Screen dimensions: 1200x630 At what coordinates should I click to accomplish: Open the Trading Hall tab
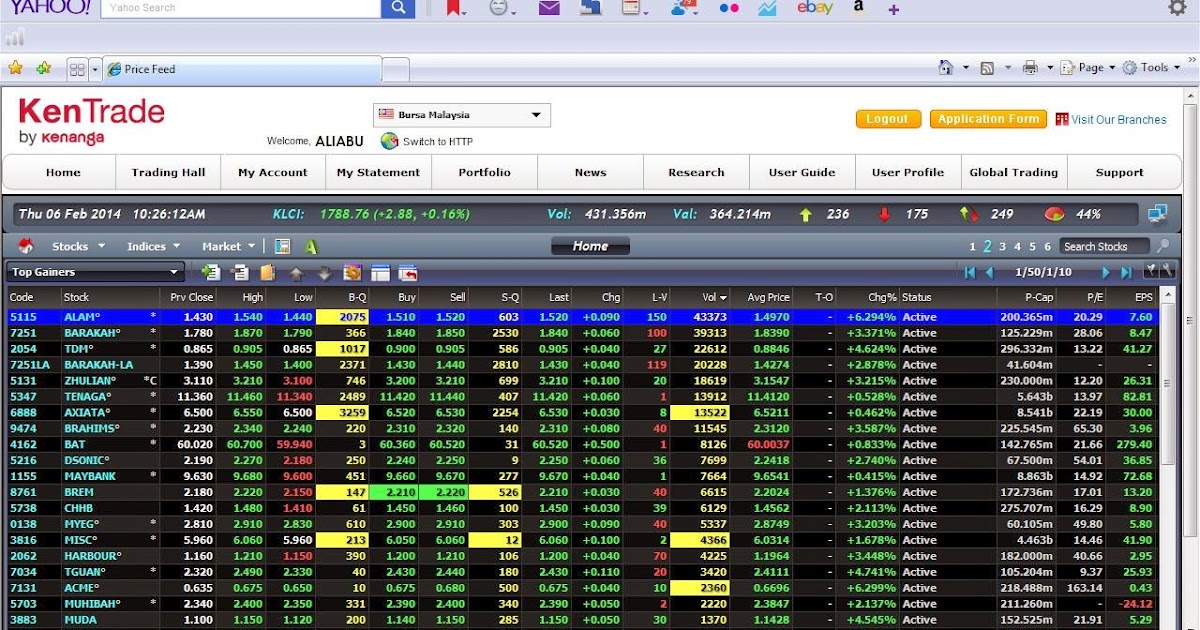tap(168, 172)
